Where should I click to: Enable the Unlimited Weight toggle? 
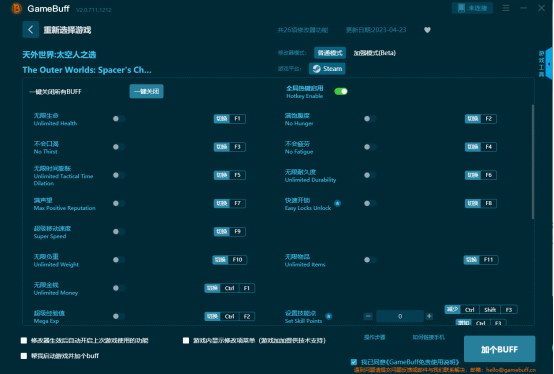point(119,260)
